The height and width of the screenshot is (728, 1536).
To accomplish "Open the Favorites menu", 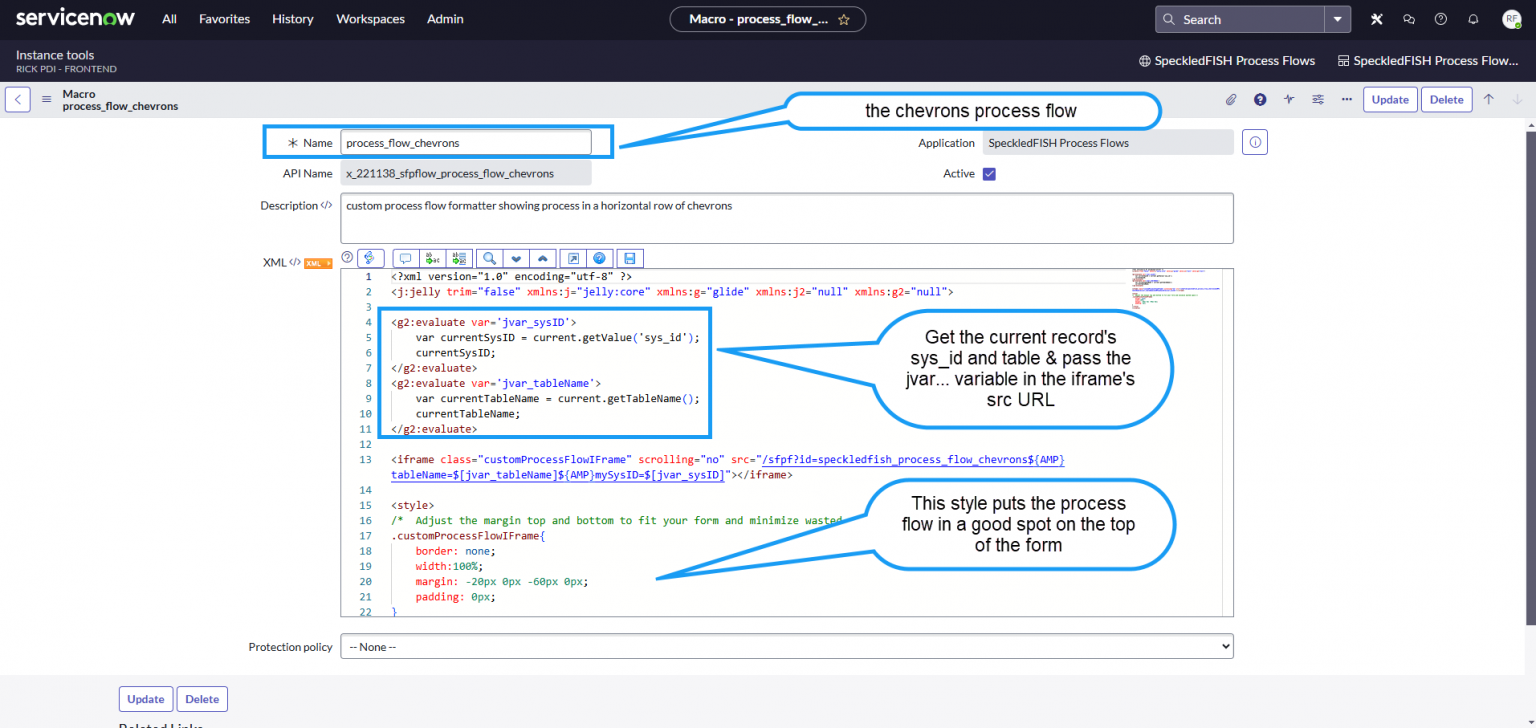I will pyautogui.click(x=224, y=18).
